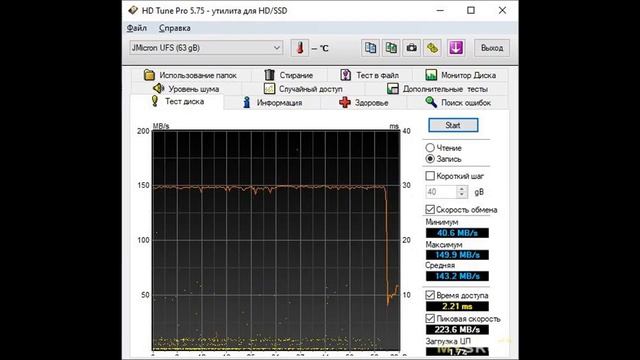The width and height of the screenshot is (640, 360).
Task: Switch to the Дополнительные тесты tab
Action: 437,89
